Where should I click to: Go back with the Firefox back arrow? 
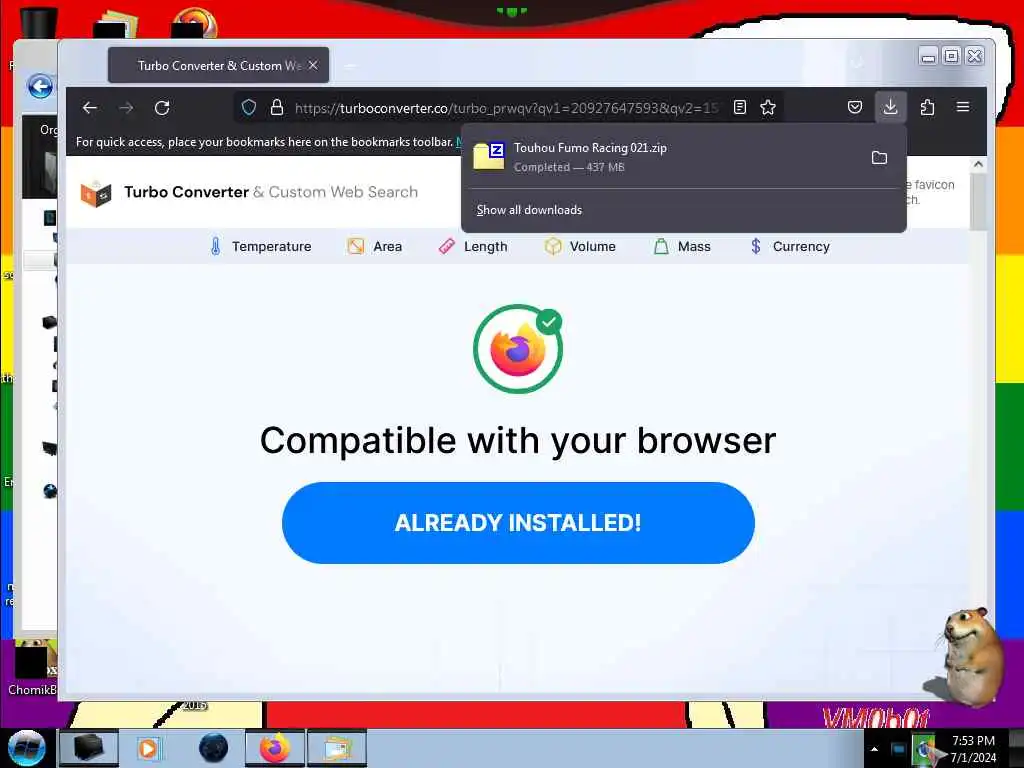pos(90,108)
